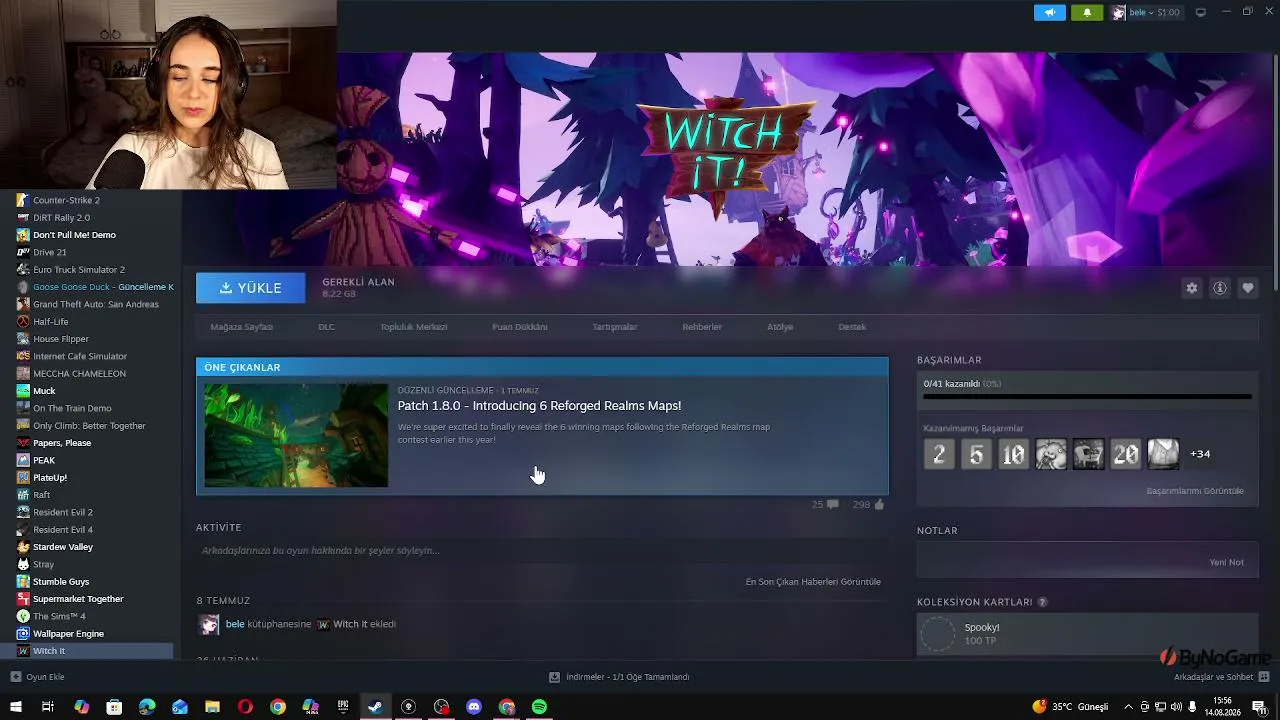
Task: Open the green notifications bell
Action: coord(1087,12)
